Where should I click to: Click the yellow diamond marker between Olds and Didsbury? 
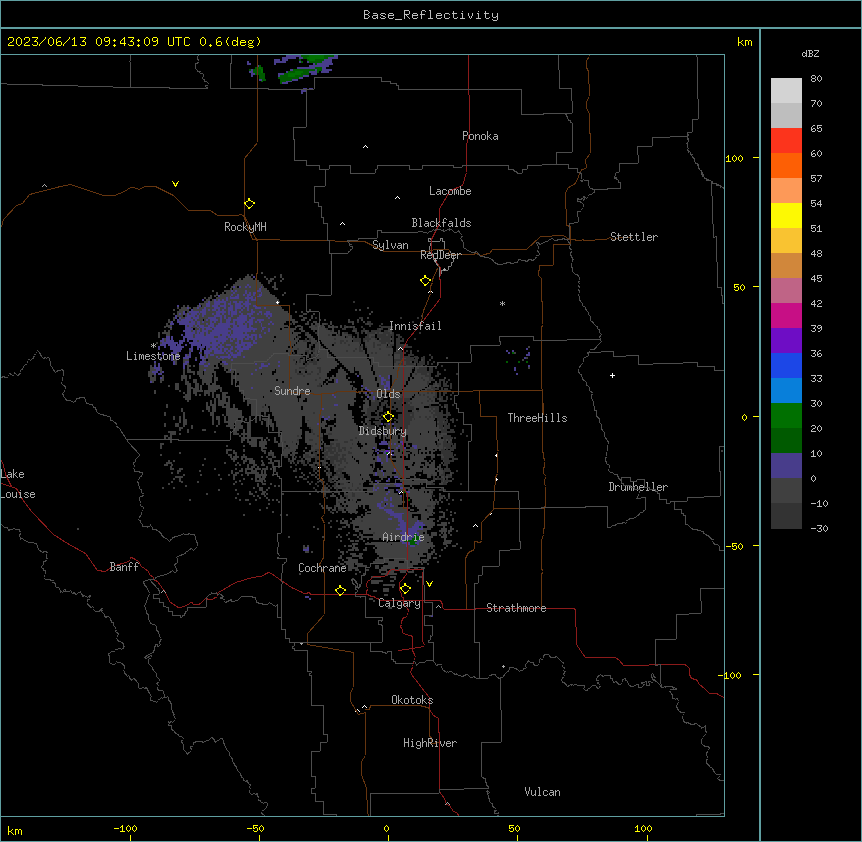pos(388,417)
